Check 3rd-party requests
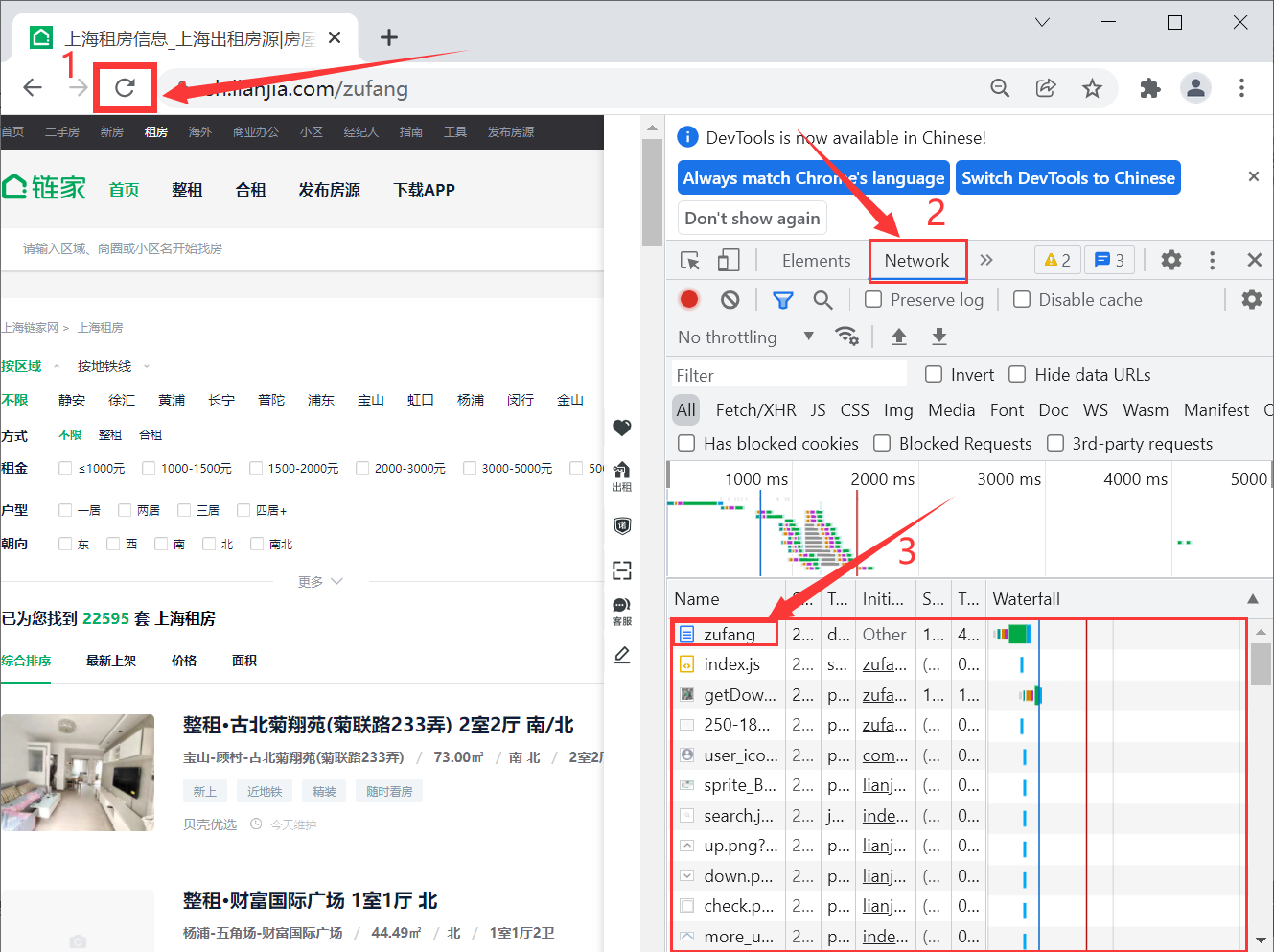This screenshot has height=952, width=1274. pyautogui.click(x=1055, y=443)
